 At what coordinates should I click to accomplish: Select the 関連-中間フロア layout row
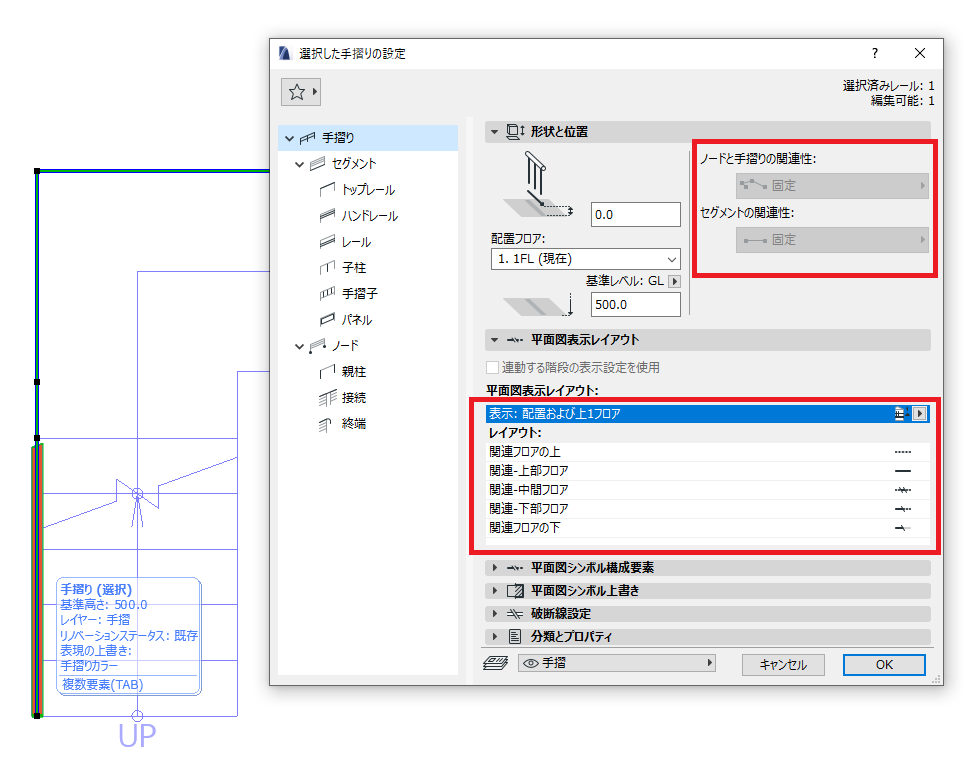coord(708,490)
